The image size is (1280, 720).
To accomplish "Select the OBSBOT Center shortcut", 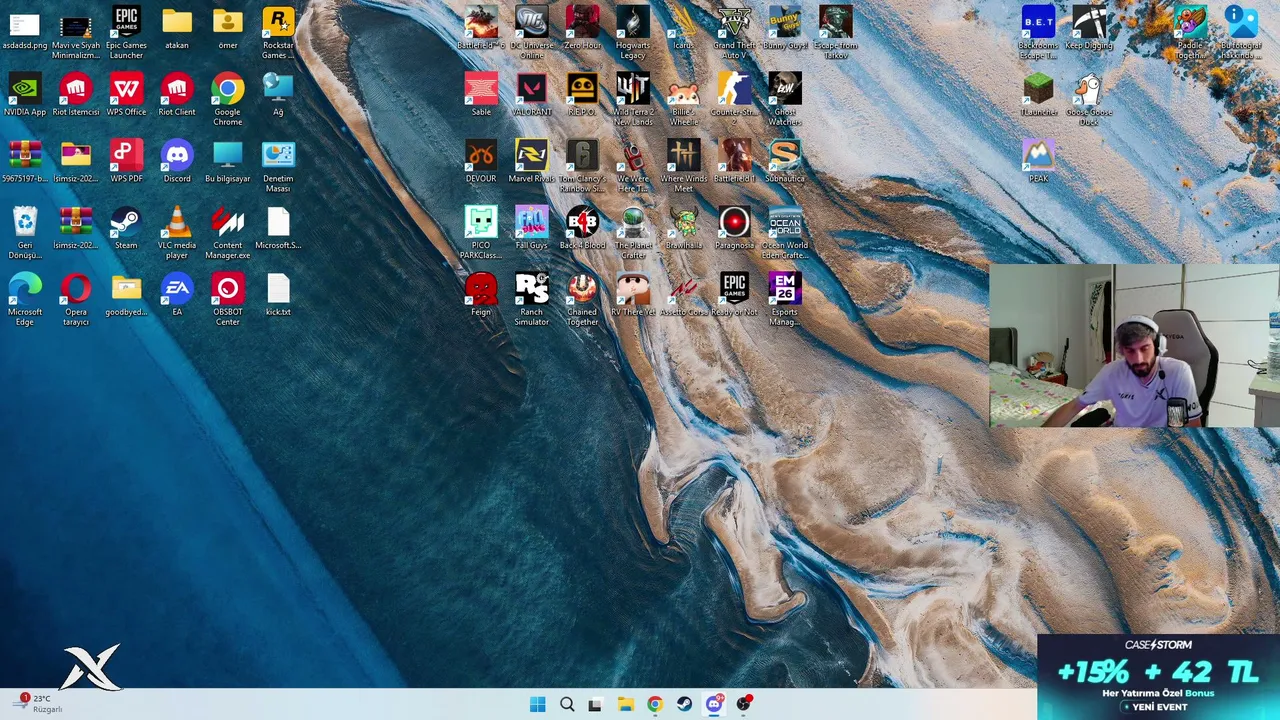I will click(228, 300).
